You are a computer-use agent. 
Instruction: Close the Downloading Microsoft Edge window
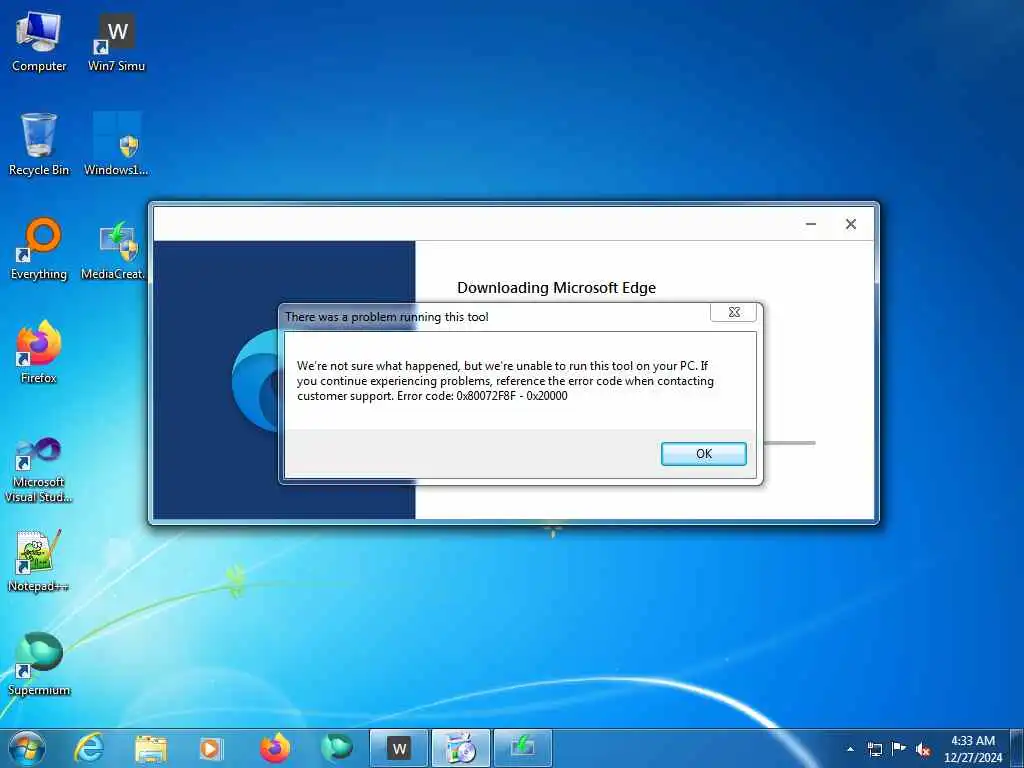[x=850, y=224]
